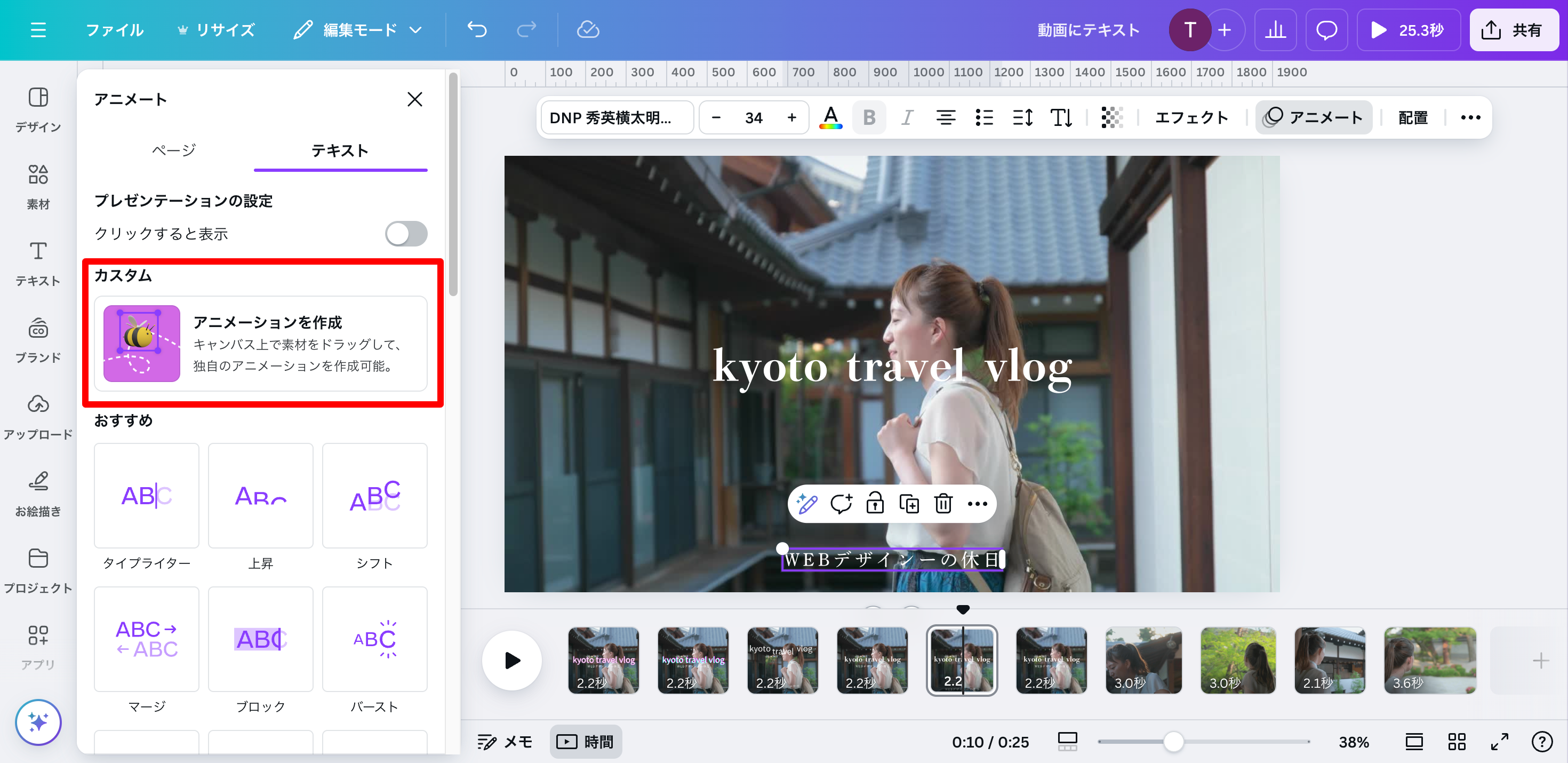Open the メモ notes
Image resolution: width=1568 pixels, height=763 pixels.
click(505, 741)
